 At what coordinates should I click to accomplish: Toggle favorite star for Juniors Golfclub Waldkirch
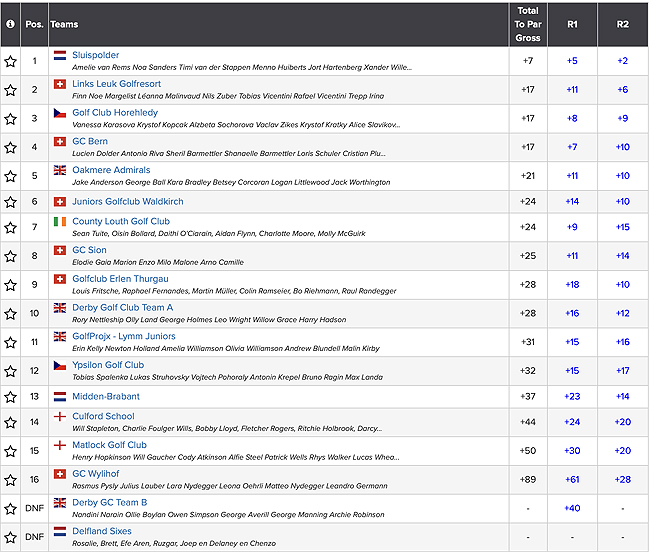10,202
